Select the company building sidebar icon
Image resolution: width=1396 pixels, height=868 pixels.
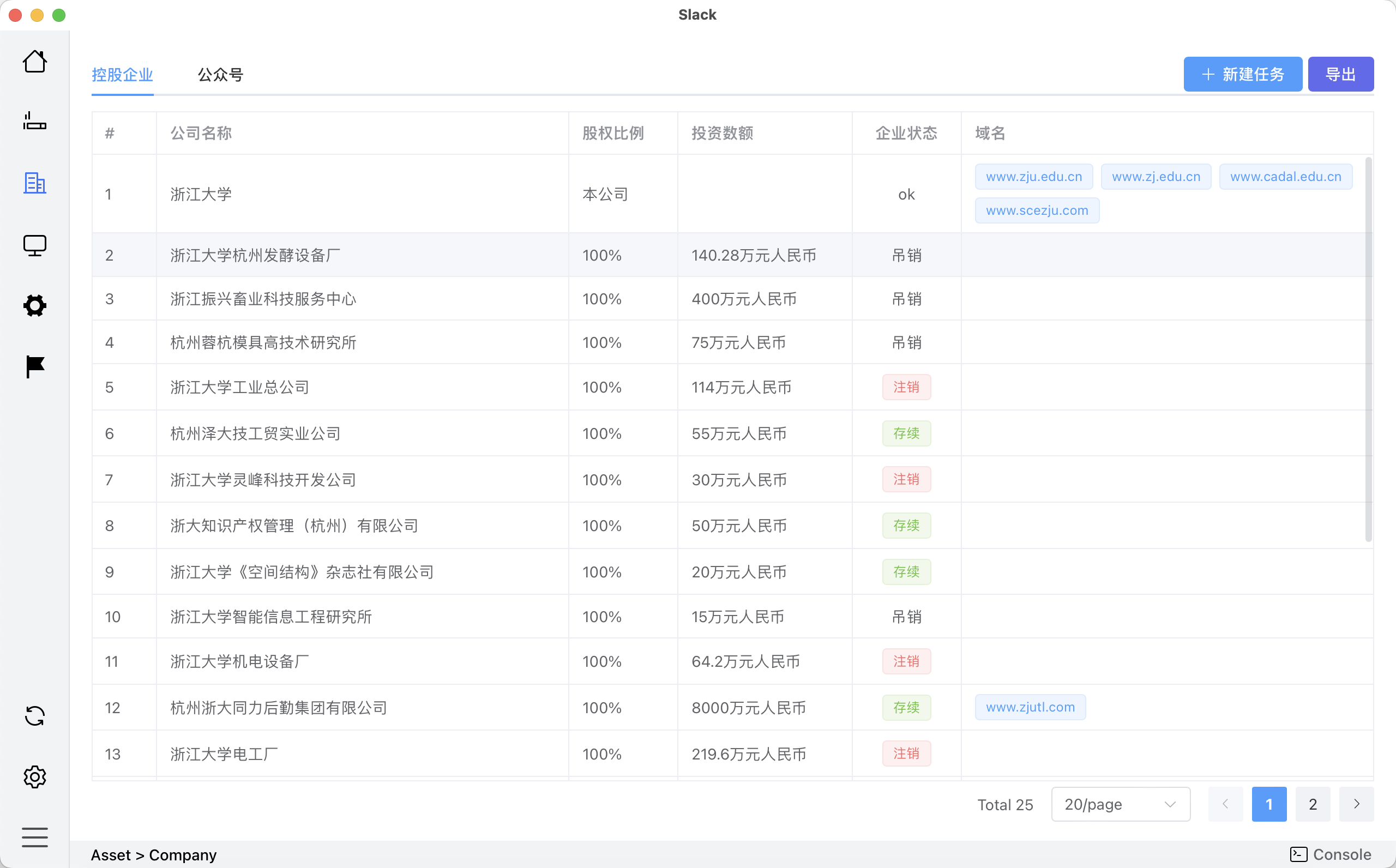click(34, 183)
